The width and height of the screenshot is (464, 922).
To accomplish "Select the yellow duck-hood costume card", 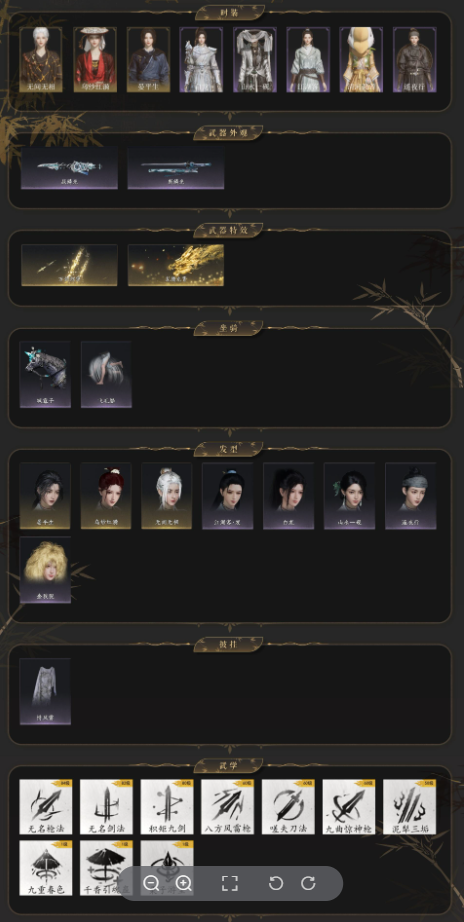I will [x=361, y=59].
